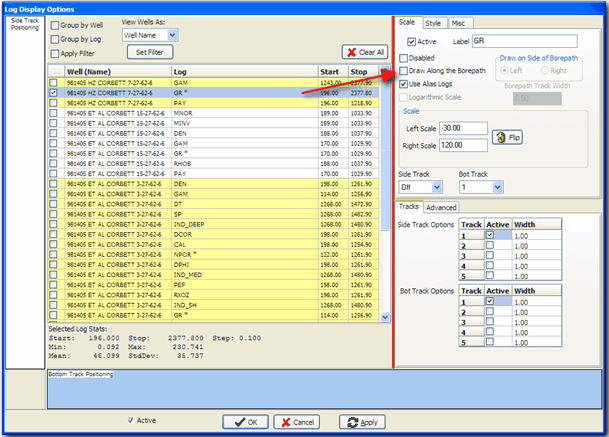609x437 pixels.
Task: Switch to the Advanced tab
Action: point(441,208)
